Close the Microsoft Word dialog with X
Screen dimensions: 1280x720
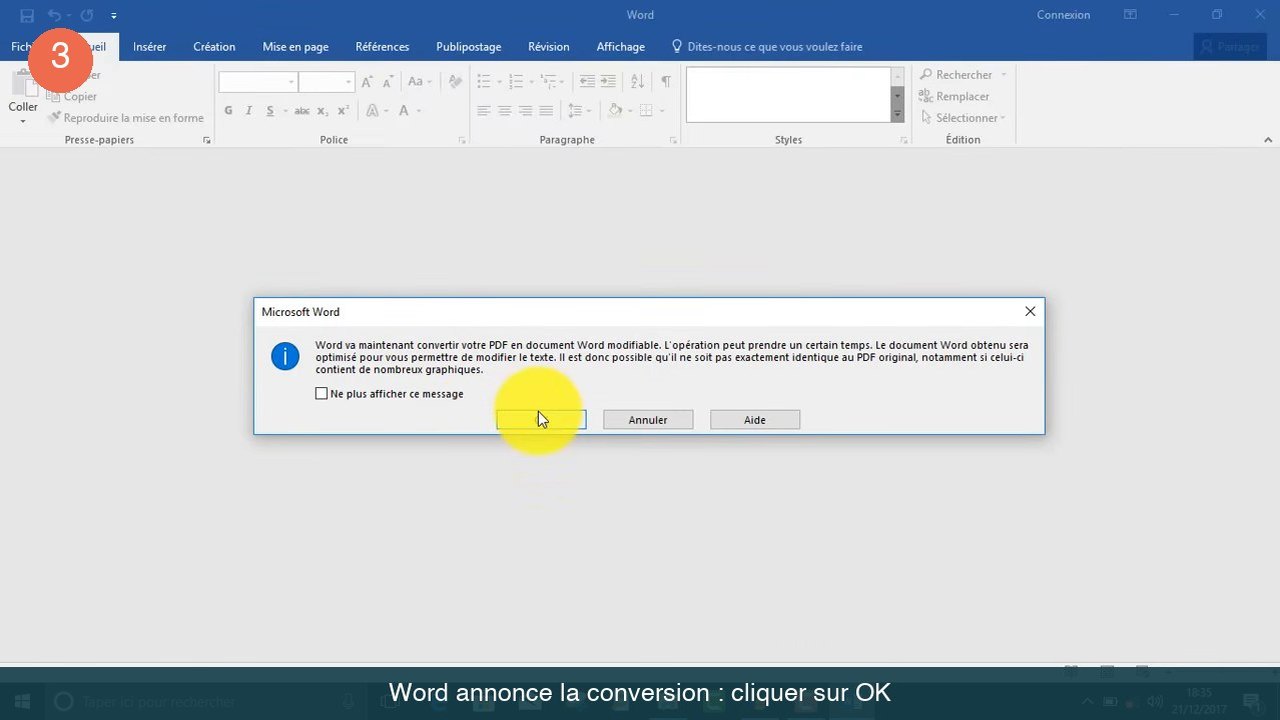(x=1030, y=312)
